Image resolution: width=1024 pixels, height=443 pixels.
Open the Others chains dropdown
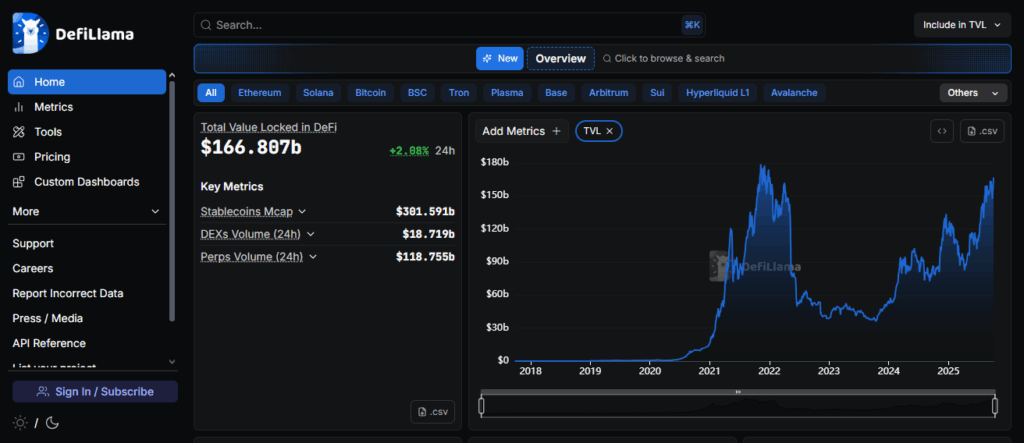click(972, 93)
